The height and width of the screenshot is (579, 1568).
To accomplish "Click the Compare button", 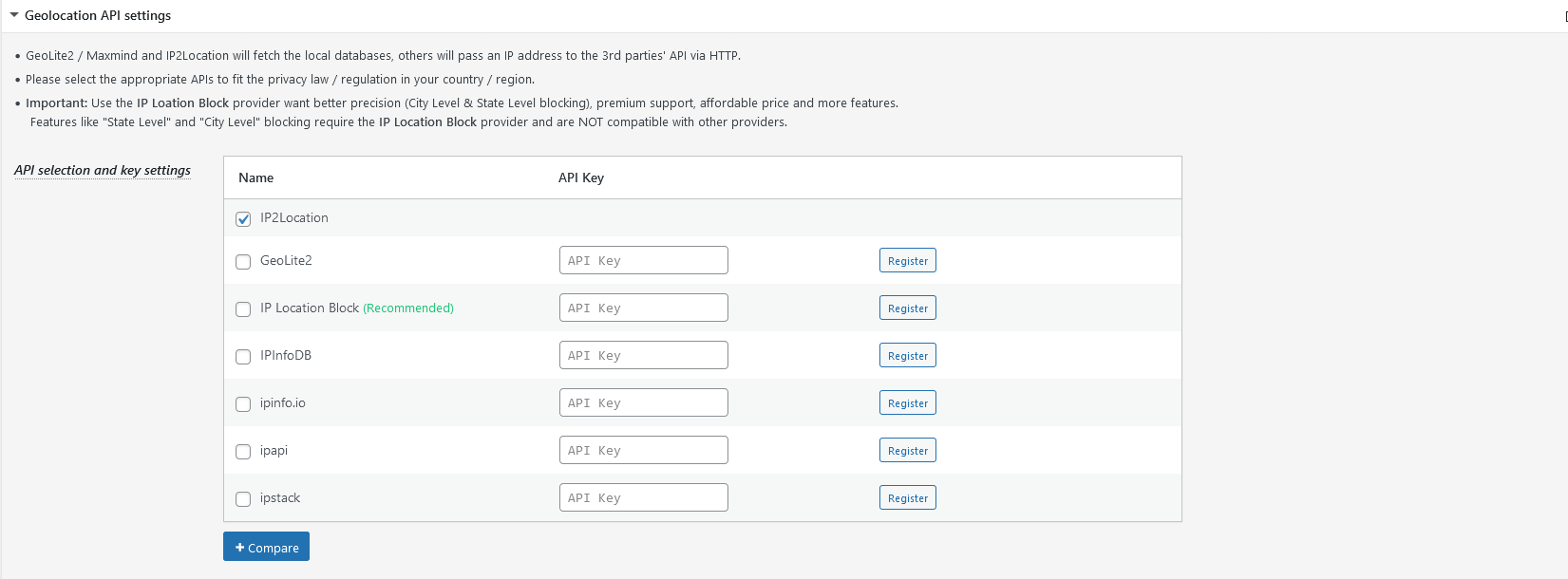I will pyautogui.click(x=266, y=547).
